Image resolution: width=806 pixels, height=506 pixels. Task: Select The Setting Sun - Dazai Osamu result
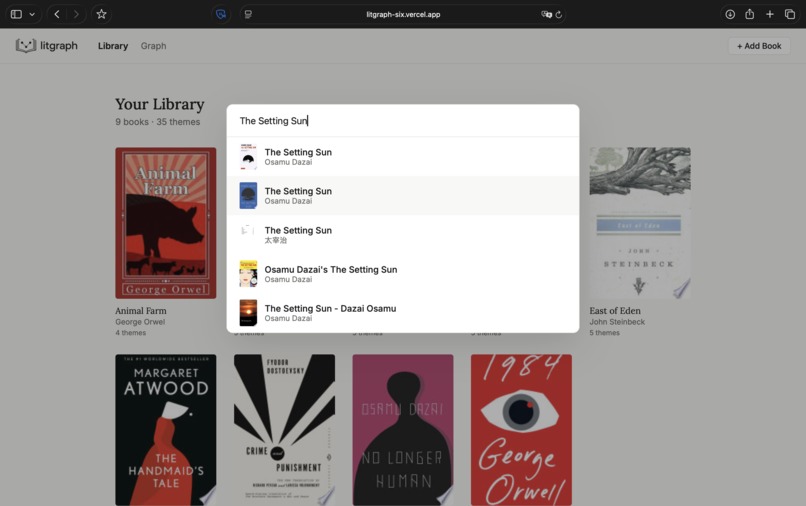coord(403,313)
